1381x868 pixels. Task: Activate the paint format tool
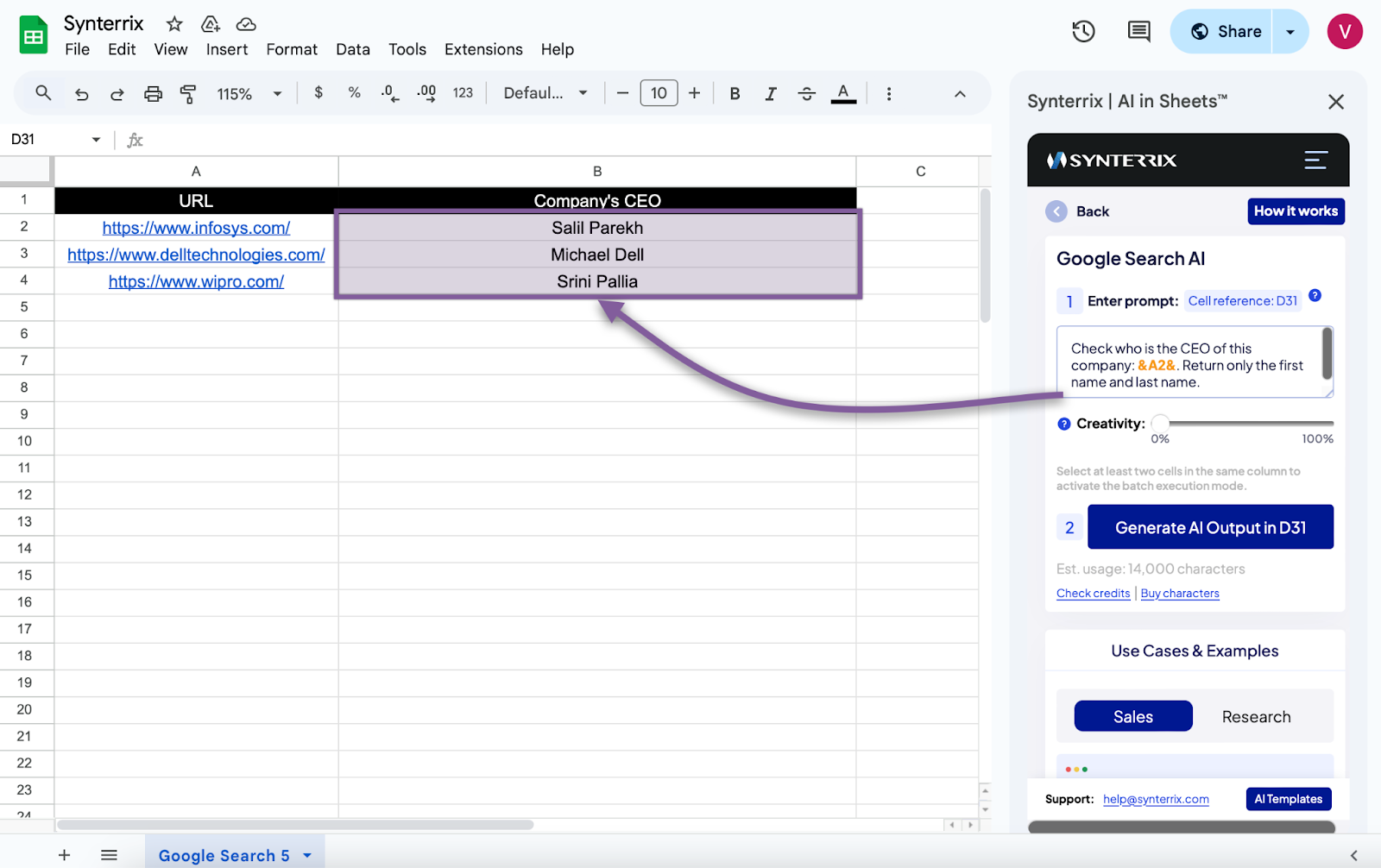(x=188, y=94)
